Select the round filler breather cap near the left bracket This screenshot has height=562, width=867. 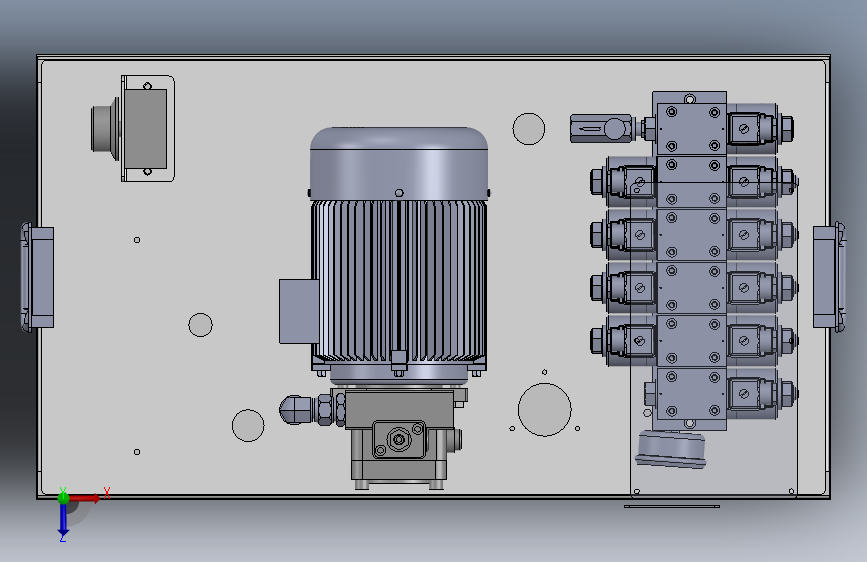105,128
